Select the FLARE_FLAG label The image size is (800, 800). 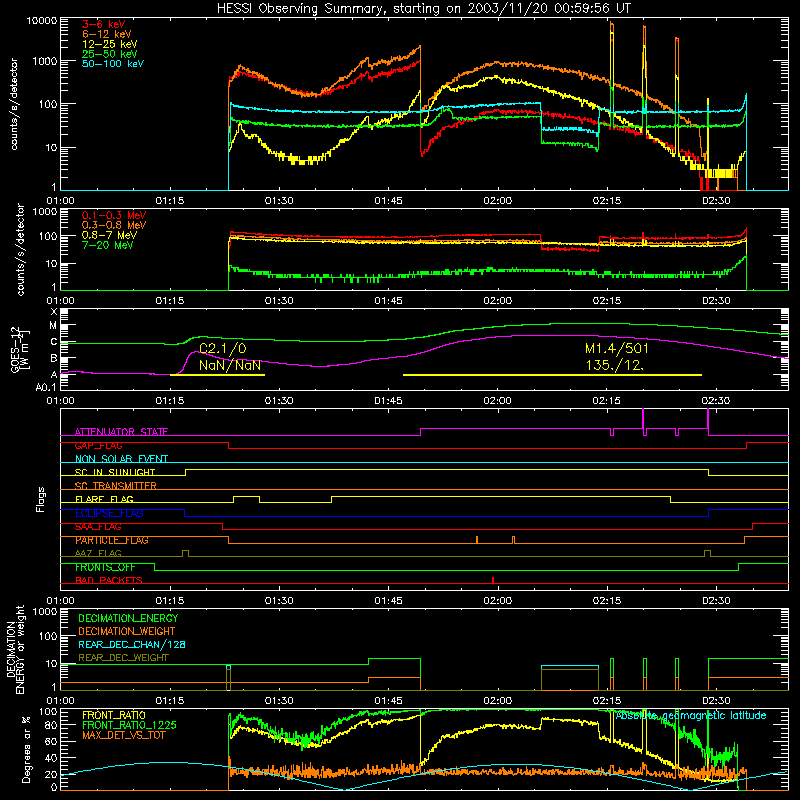click(x=104, y=499)
